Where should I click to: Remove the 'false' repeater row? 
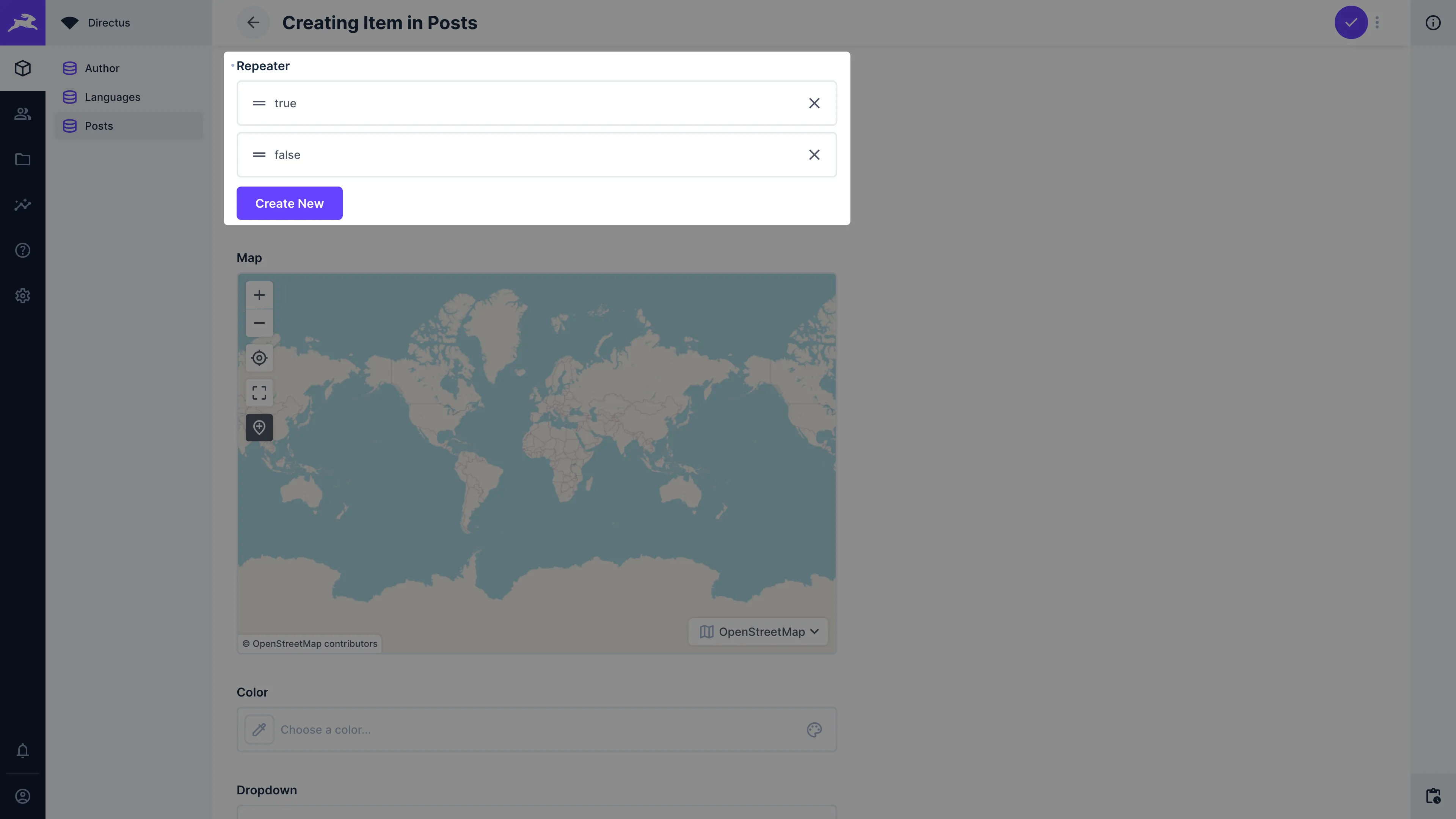point(814,155)
